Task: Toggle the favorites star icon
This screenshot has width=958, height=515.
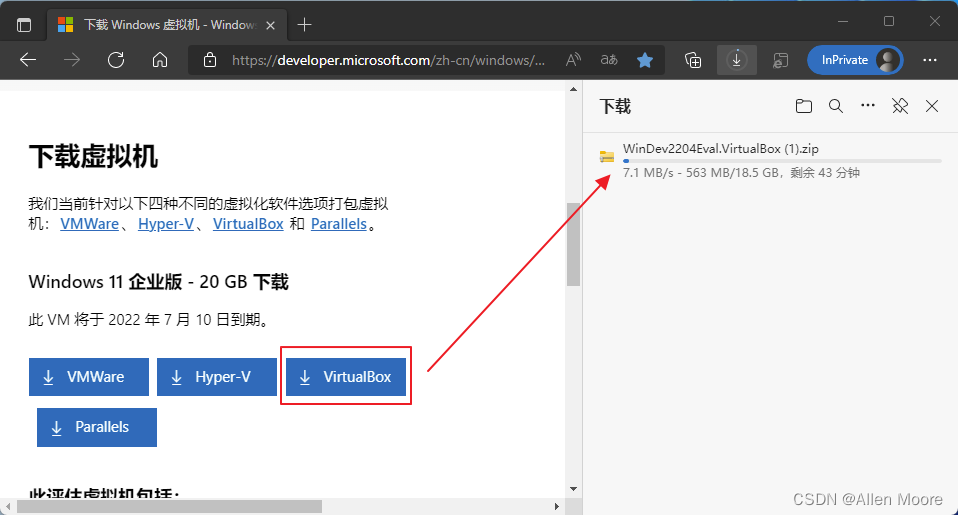Action: 645,60
